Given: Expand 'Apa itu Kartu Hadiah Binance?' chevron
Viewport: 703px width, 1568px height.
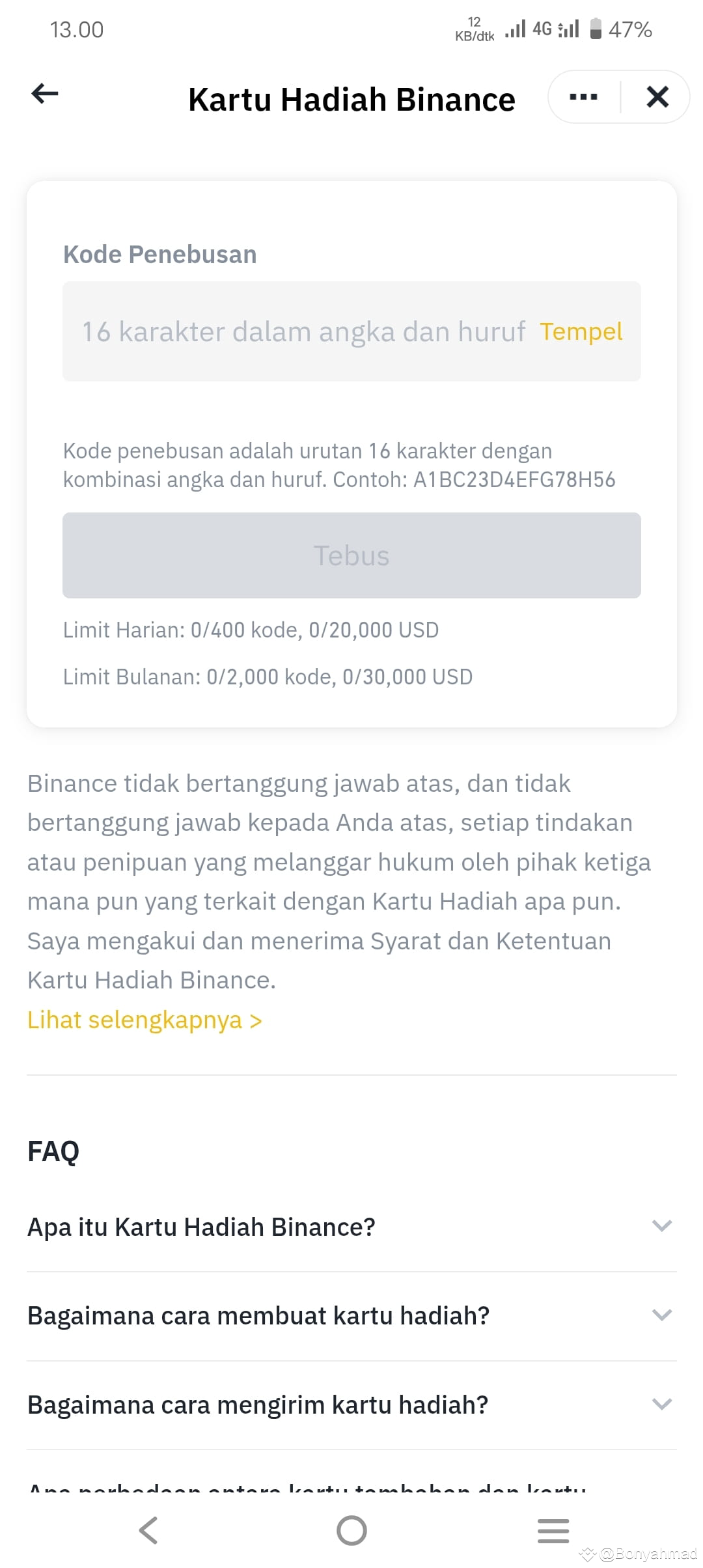Looking at the screenshot, I should pos(661,1226).
